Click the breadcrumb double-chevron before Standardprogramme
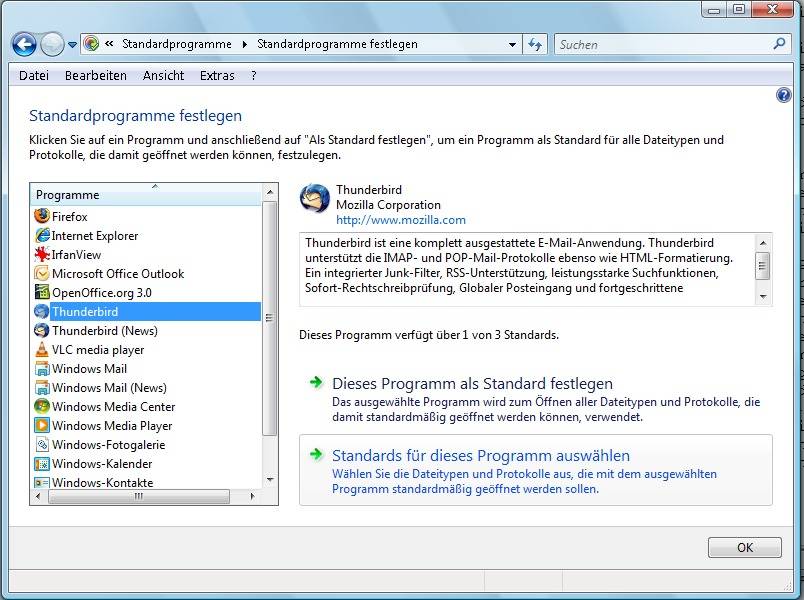Viewport: 804px width, 600px height. pos(109,44)
